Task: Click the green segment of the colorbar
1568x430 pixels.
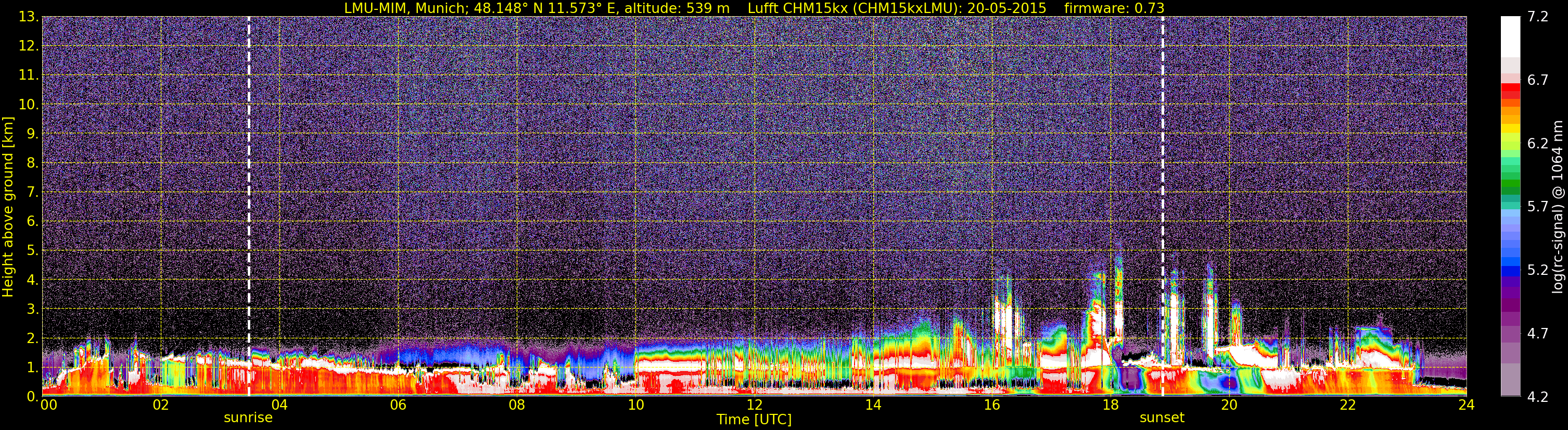Action: click(x=1510, y=183)
